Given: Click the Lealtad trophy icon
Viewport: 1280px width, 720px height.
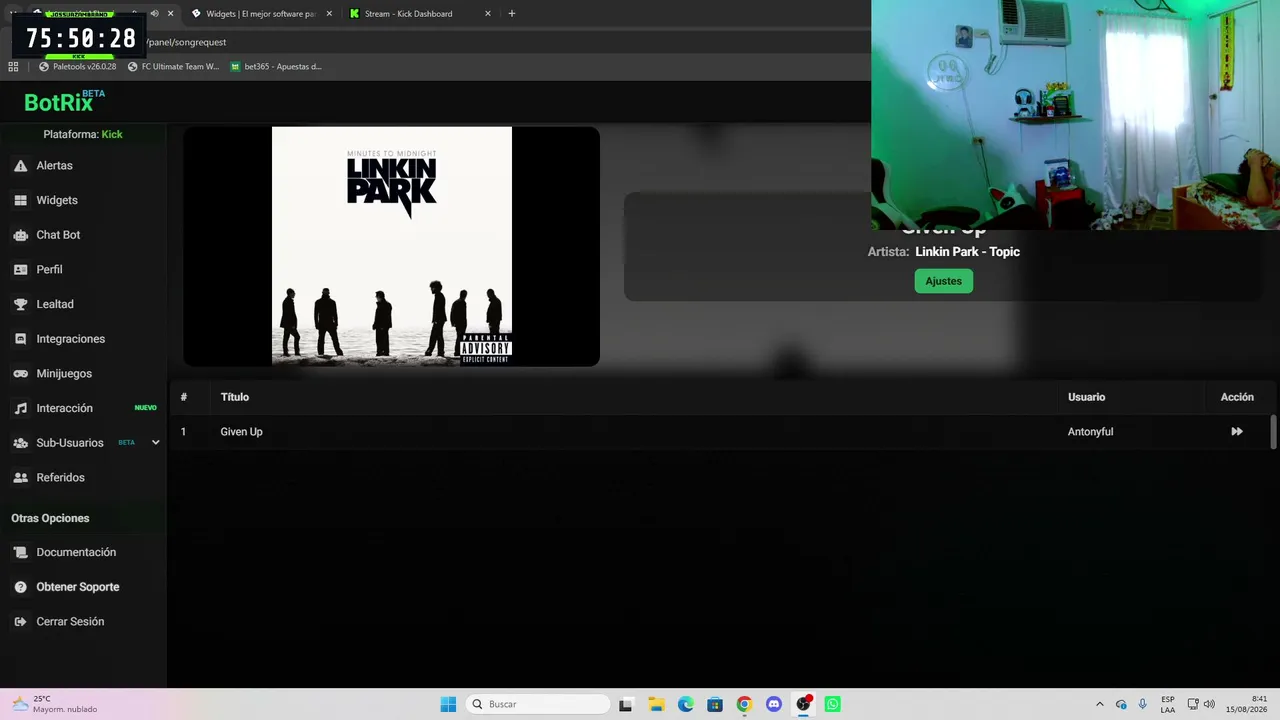Looking at the screenshot, I should pyautogui.click(x=20, y=304).
